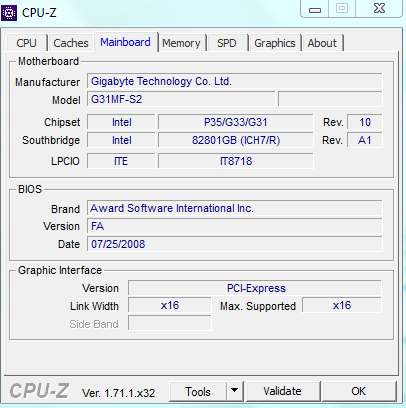This screenshot has height=408, width=406.
Task: Click the BIOS Version value FA
Action: [x=235, y=226]
